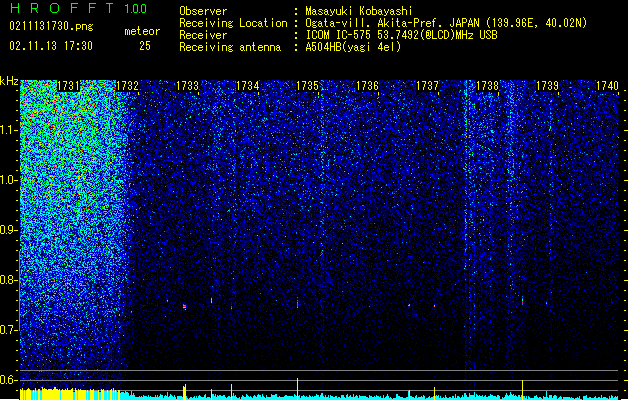629x400 pixels.
Task: Click time marker 1733
Action: point(187,86)
